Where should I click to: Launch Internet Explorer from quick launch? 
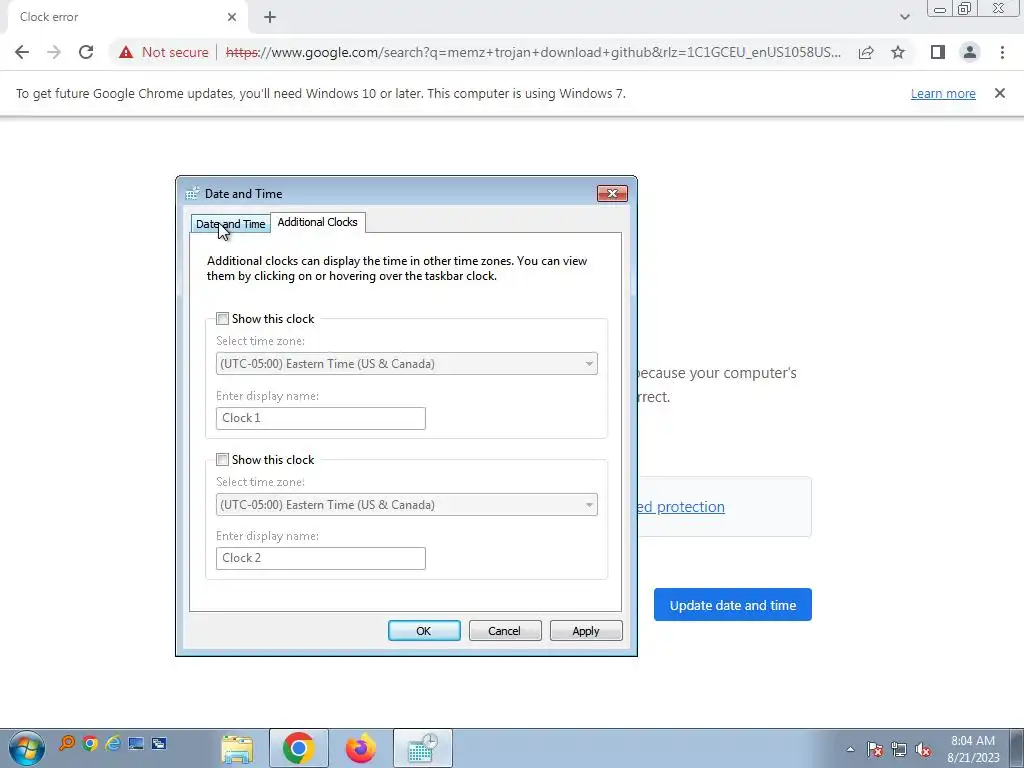coord(113,743)
